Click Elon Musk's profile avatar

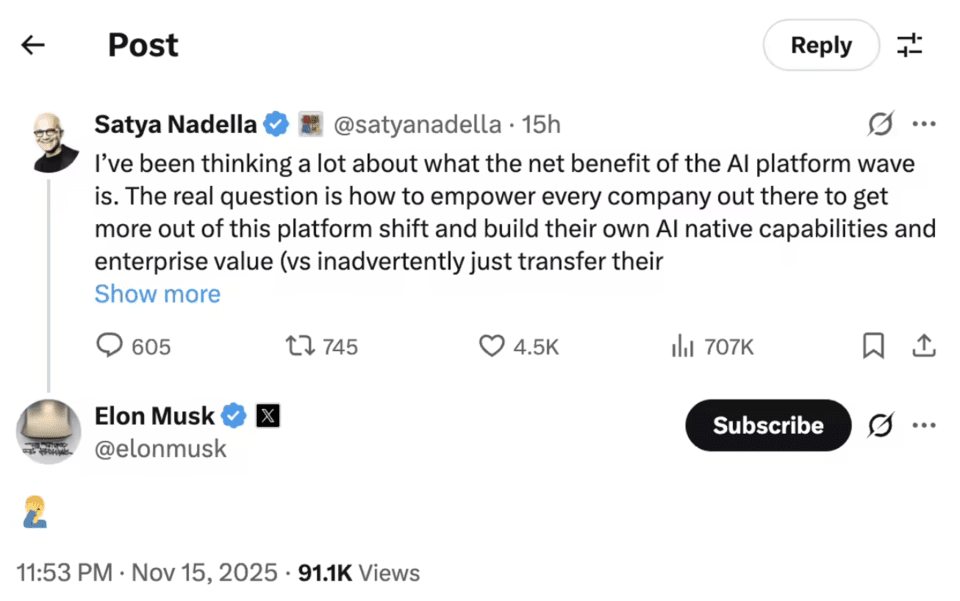48,431
